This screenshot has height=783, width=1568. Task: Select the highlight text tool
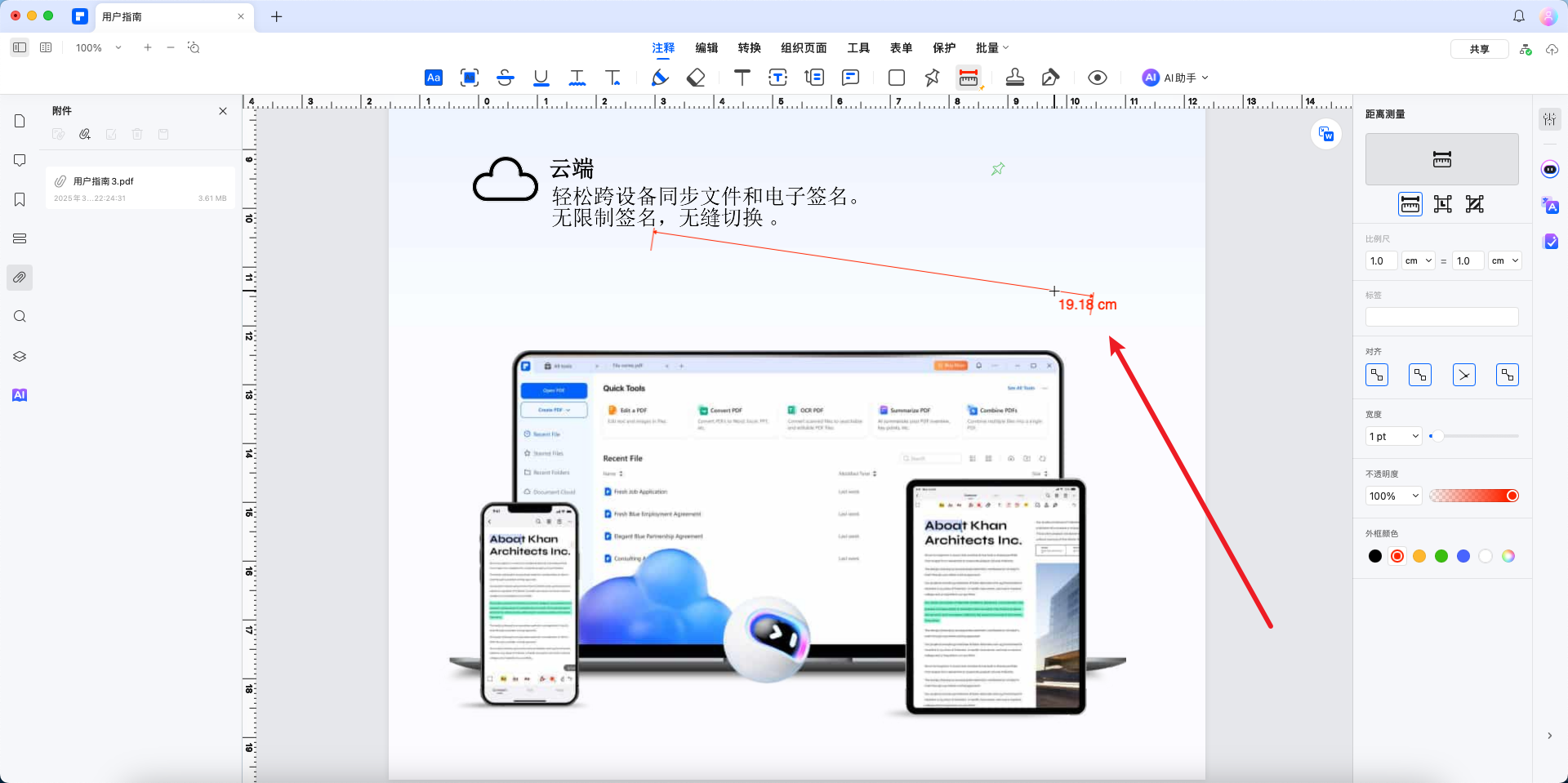(x=434, y=78)
